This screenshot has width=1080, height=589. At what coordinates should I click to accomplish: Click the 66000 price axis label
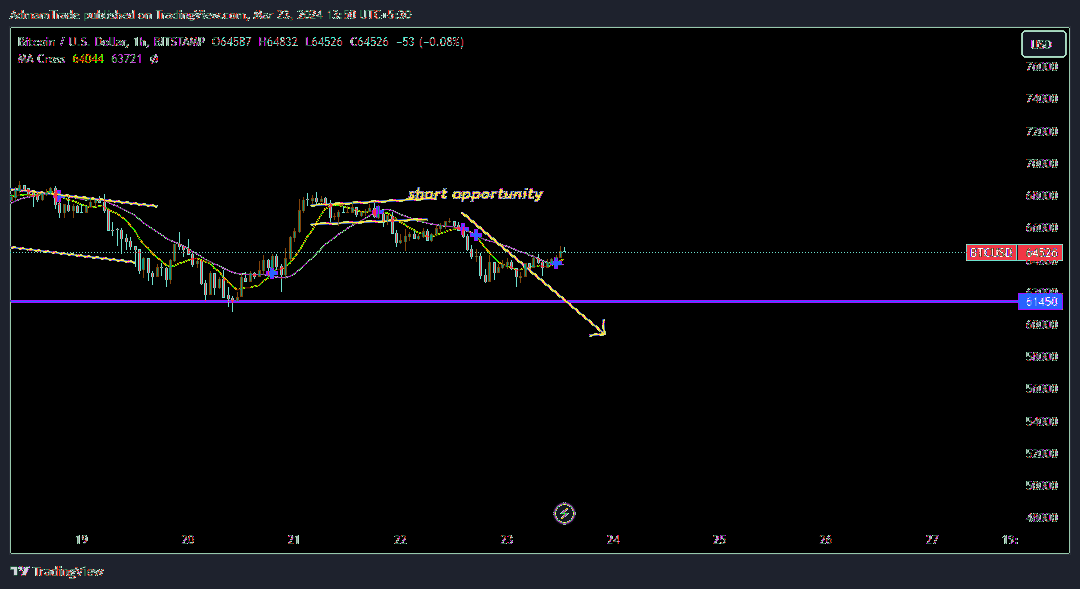tap(1042, 227)
